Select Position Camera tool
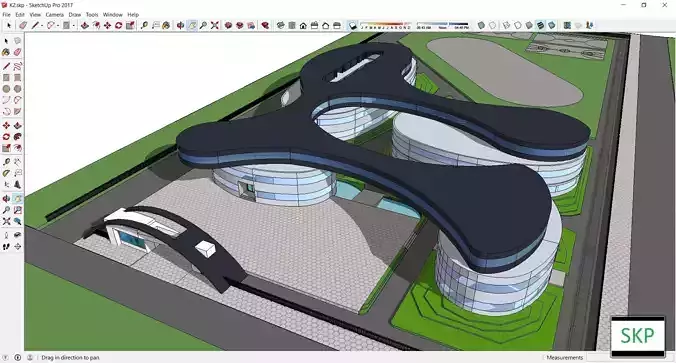 6,235
